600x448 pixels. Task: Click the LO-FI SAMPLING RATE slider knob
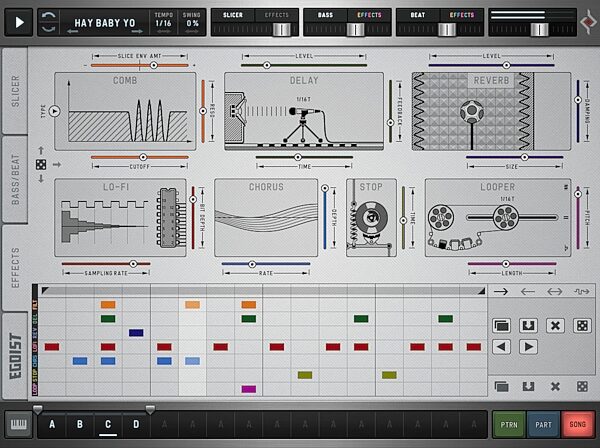pyautogui.click(x=133, y=264)
